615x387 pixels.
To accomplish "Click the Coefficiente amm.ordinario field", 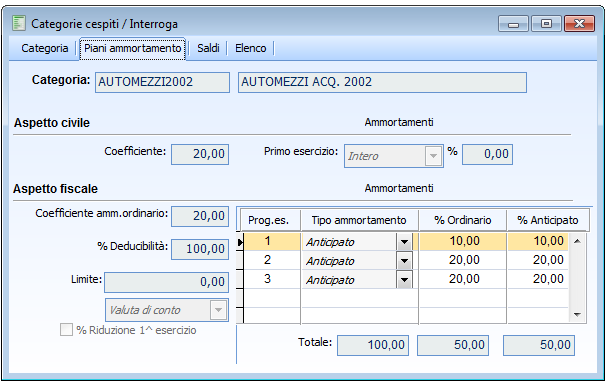I will [200, 216].
